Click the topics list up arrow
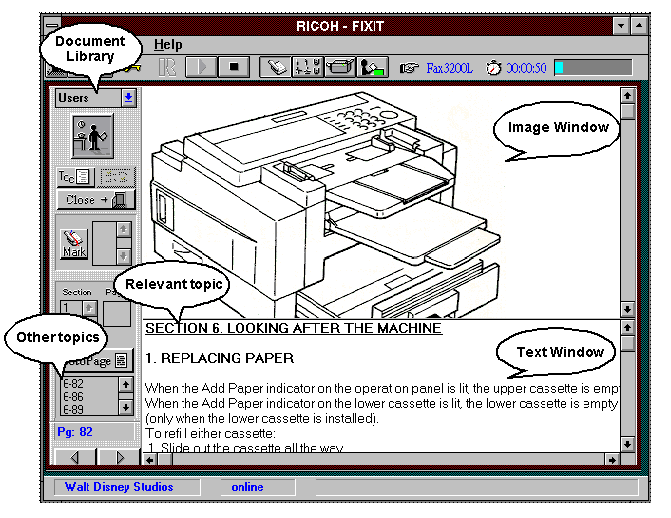The width and height of the screenshot is (671, 518). click(x=126, y=384)
